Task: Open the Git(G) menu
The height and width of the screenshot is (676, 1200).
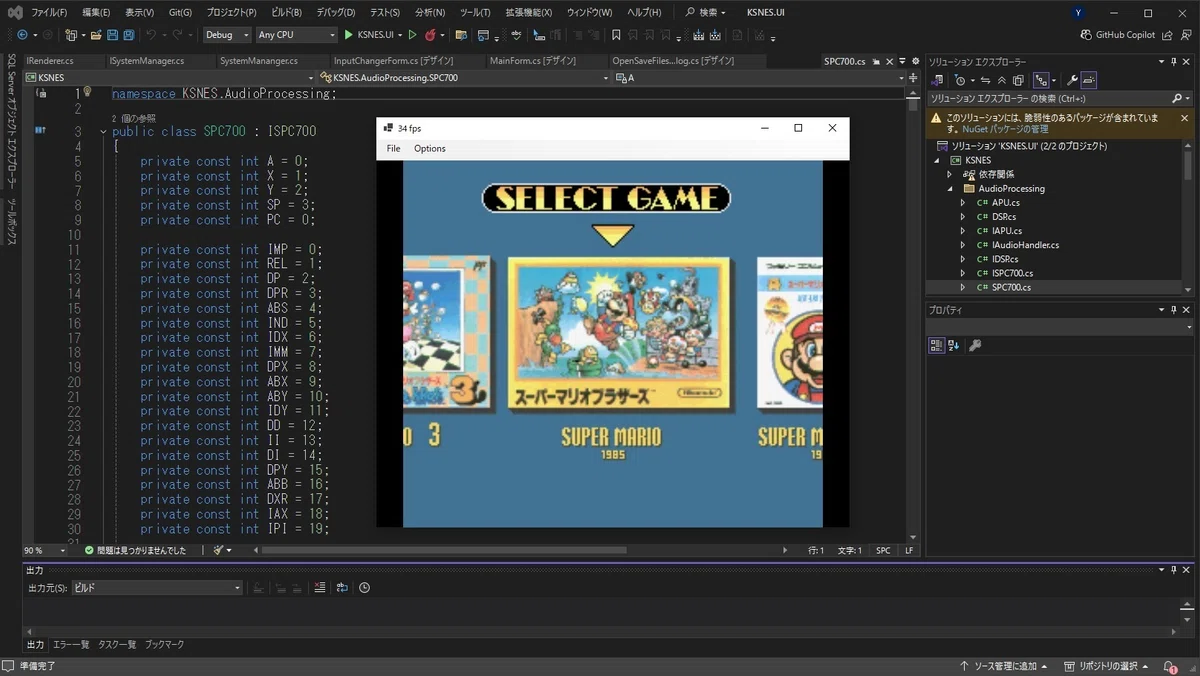Action: coord(180,13)
